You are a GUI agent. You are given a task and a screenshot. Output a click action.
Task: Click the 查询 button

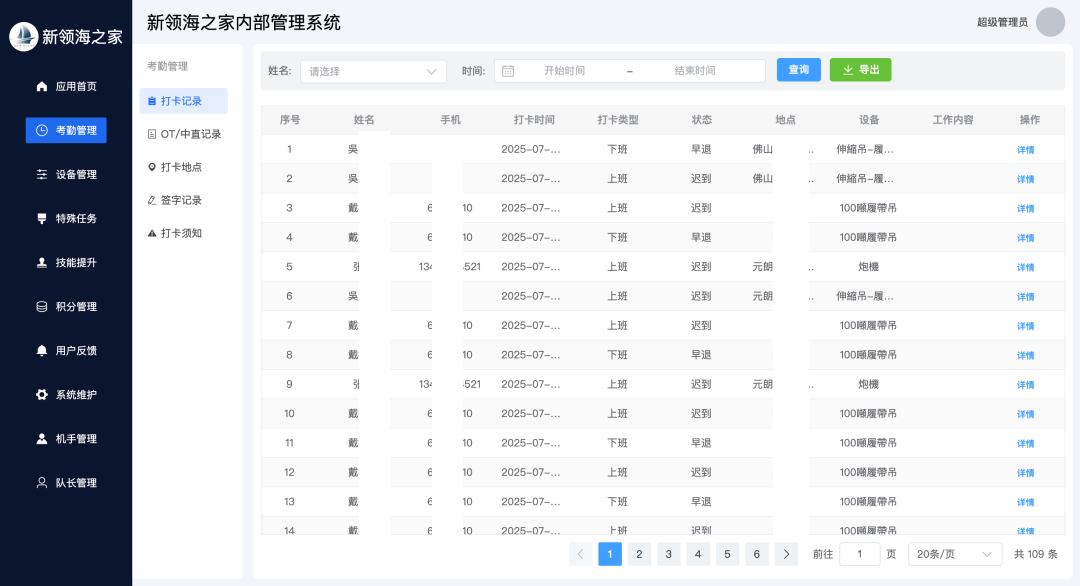(798, 70)
